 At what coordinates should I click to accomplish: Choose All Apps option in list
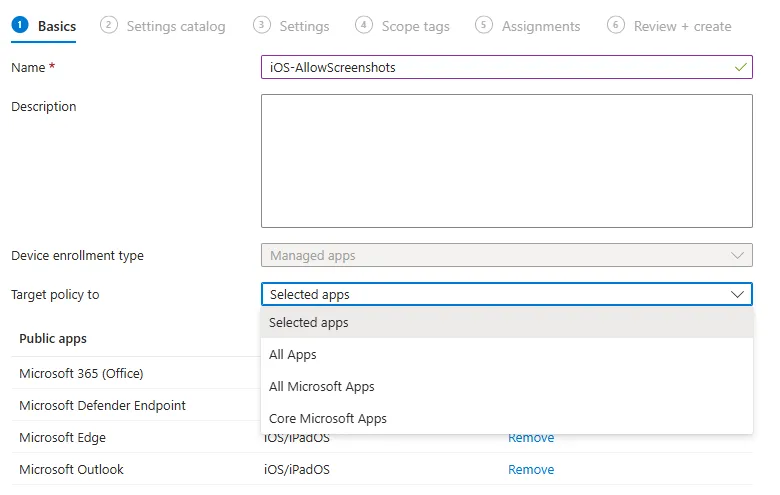point(506,354)
